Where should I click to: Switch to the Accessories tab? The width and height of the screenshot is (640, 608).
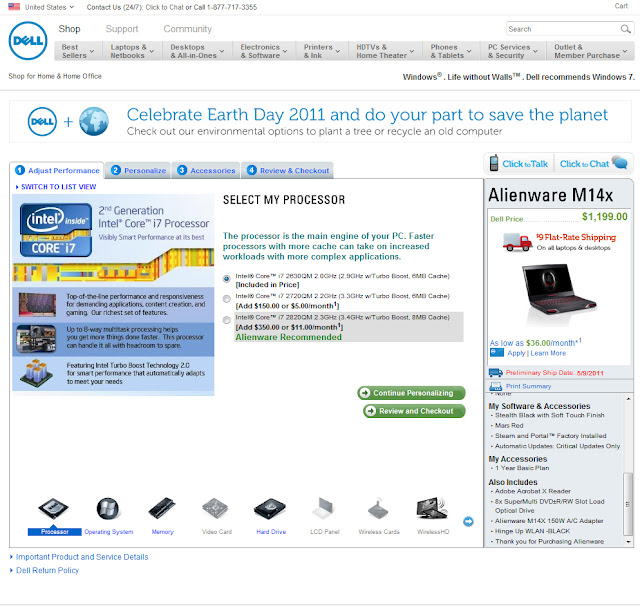tap(206, 170)
